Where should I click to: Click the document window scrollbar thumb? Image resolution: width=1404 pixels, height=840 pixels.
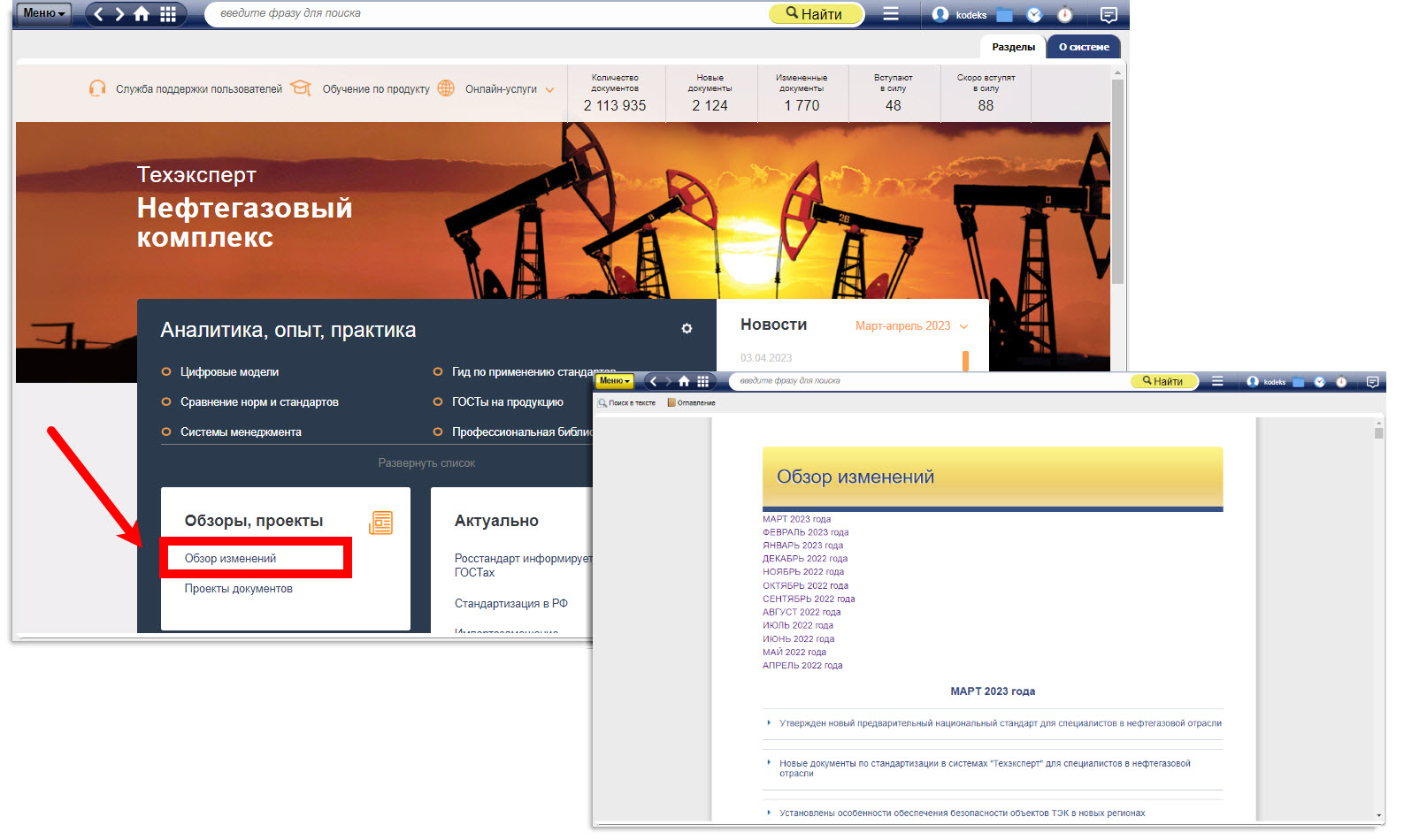[1378, 431]
